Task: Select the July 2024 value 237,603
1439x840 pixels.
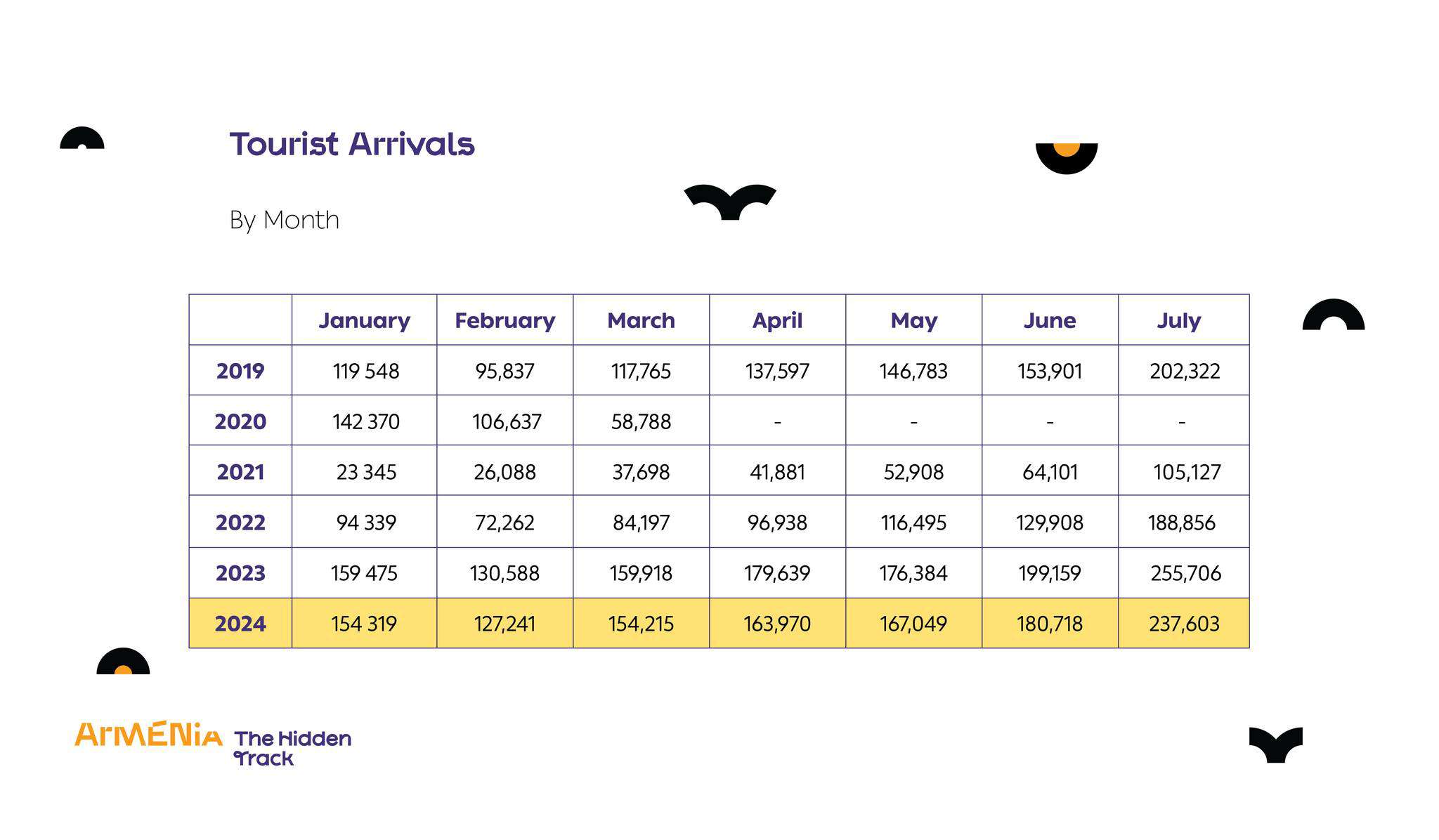Action: click(1184, 624)
